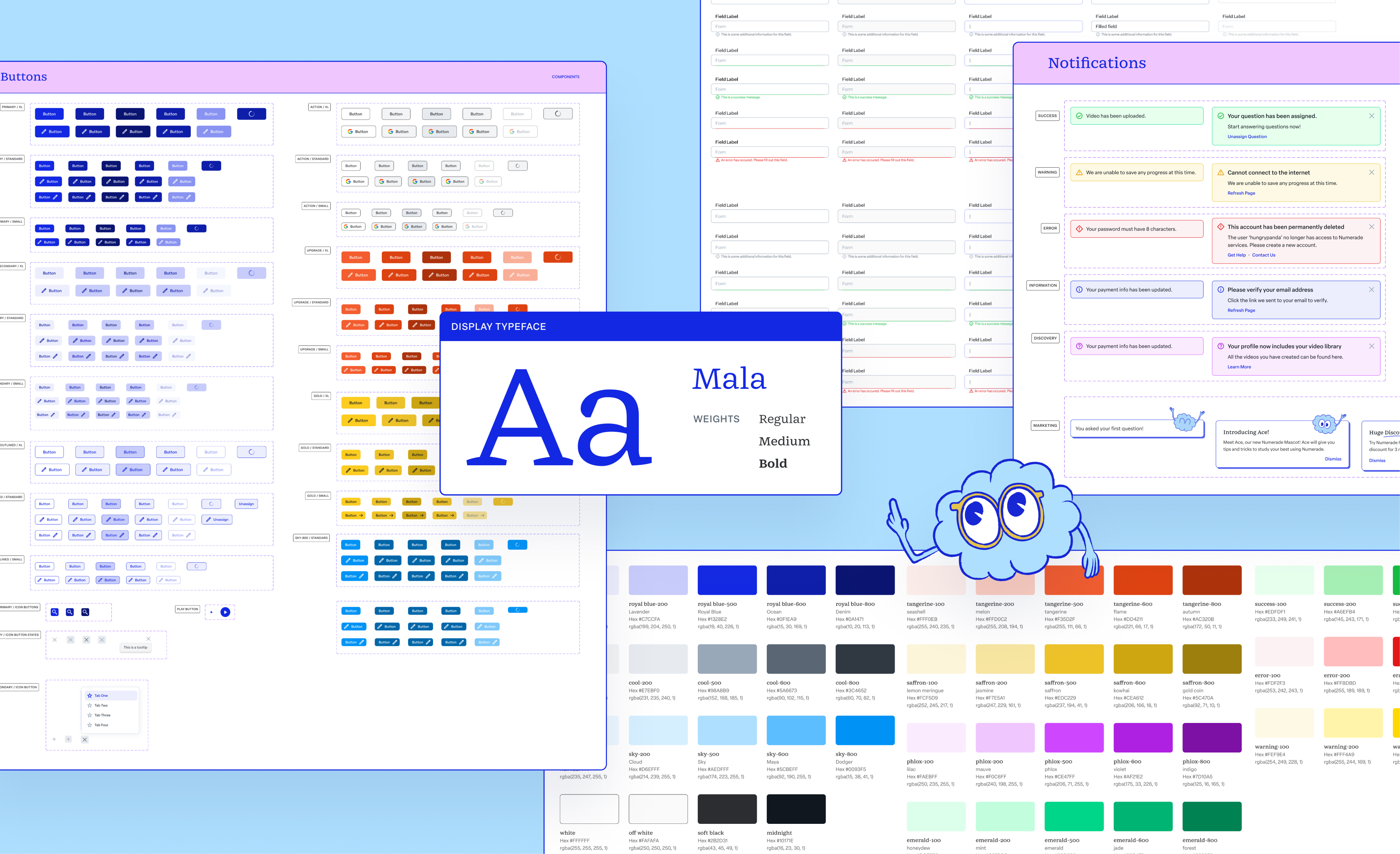Click the star icon beside Tab Two

(x=90, y=705)
